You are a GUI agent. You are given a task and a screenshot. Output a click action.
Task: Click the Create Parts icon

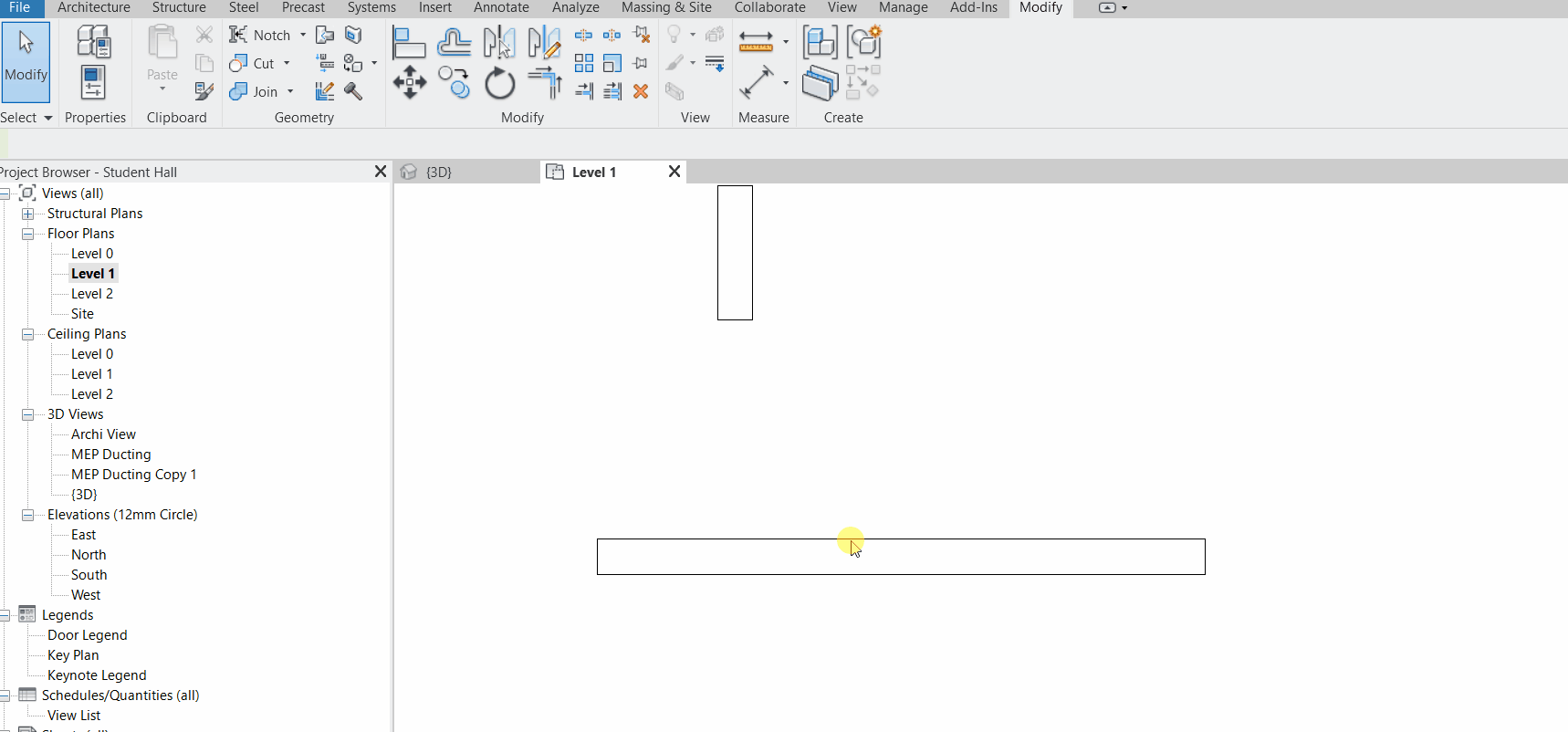(820, 83)
